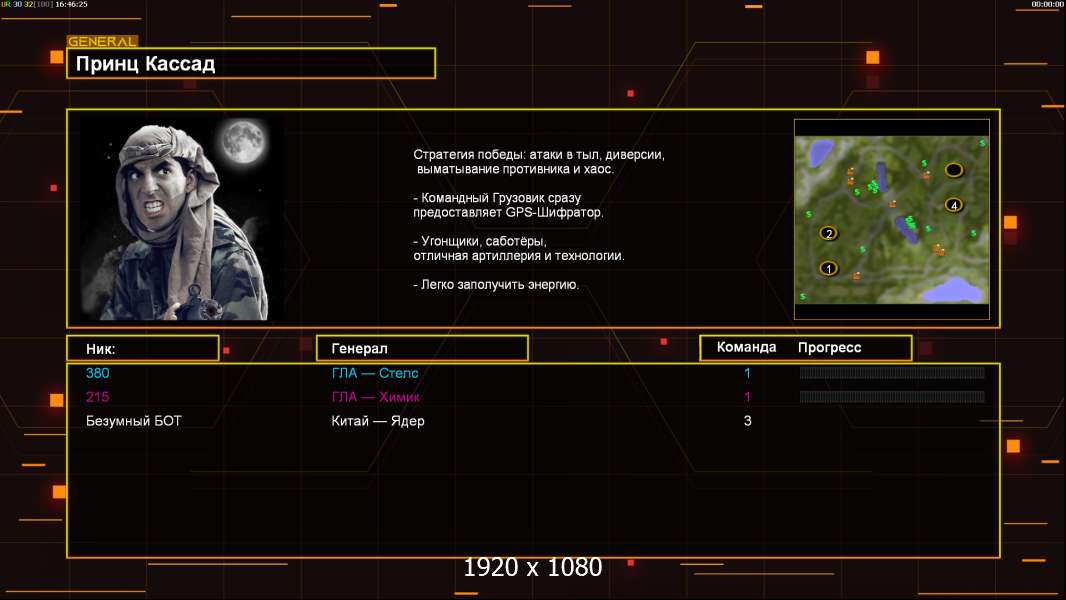Click the large purple lake at the minimap's bottom
The image size is (1066, 600).
(953, 290)
